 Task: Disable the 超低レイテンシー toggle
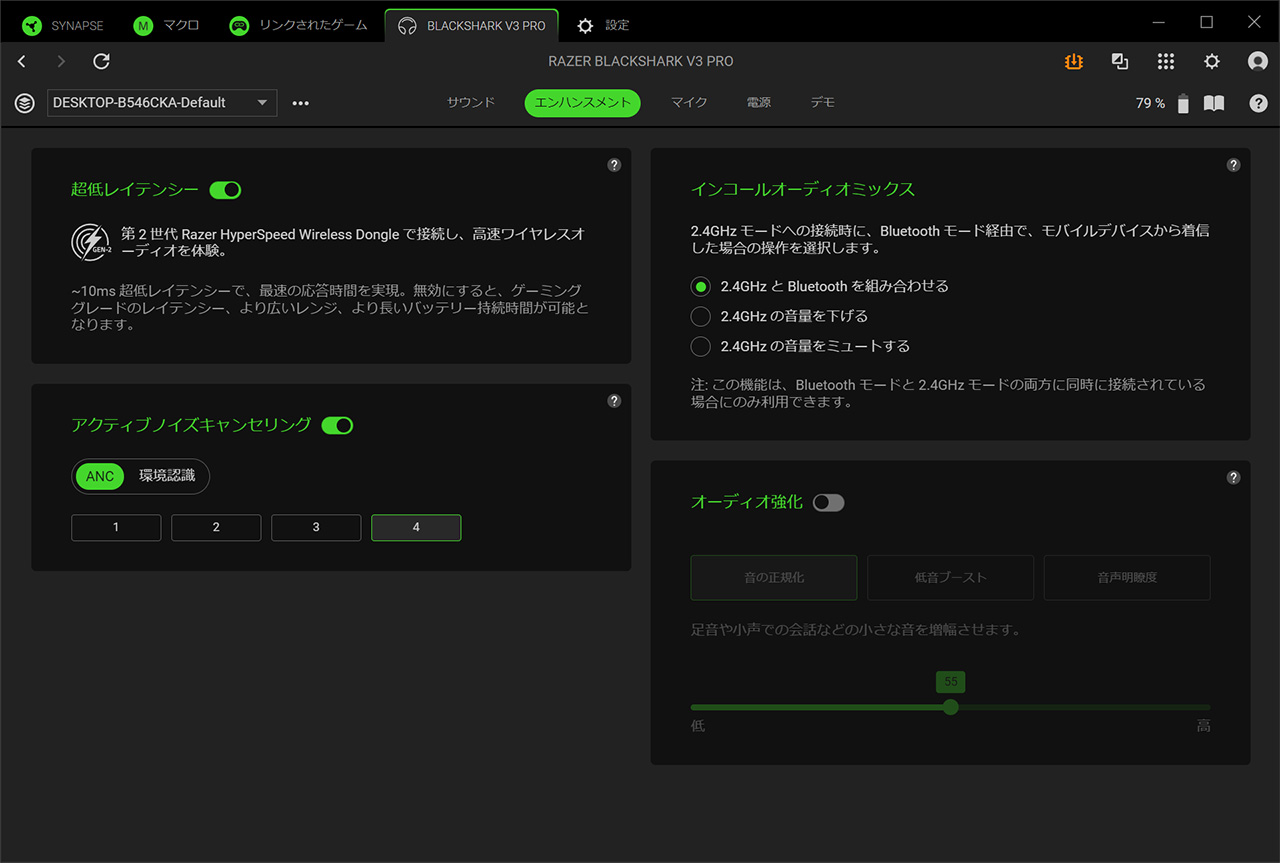225,190
